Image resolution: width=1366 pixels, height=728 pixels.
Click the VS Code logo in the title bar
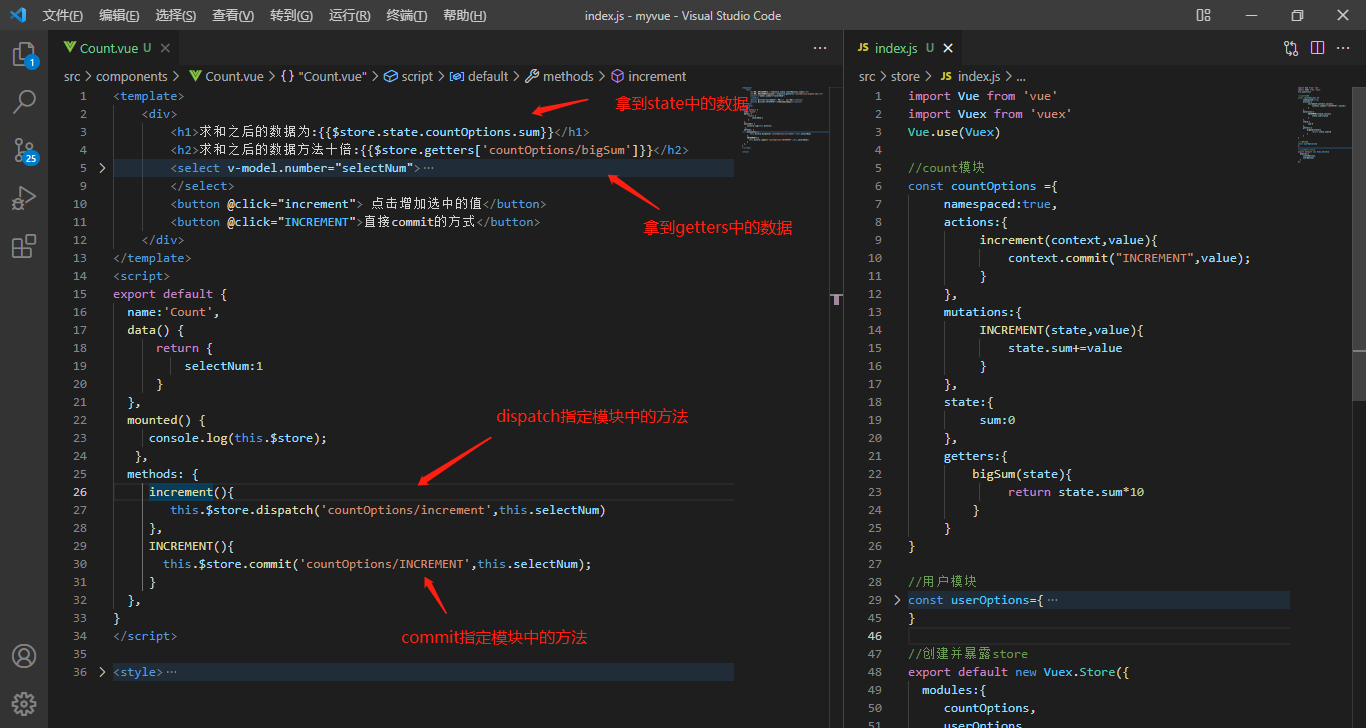pos(18,15)
